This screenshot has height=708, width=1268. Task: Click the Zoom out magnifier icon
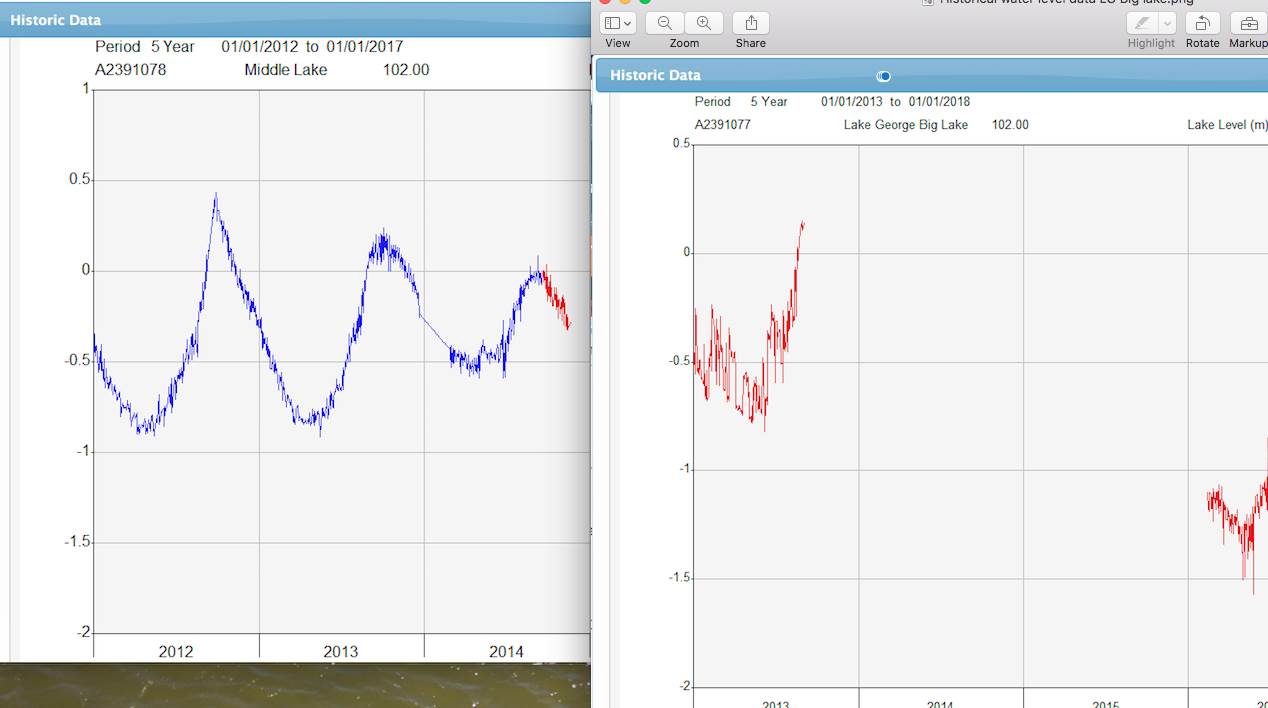click(x=667, y=22)
